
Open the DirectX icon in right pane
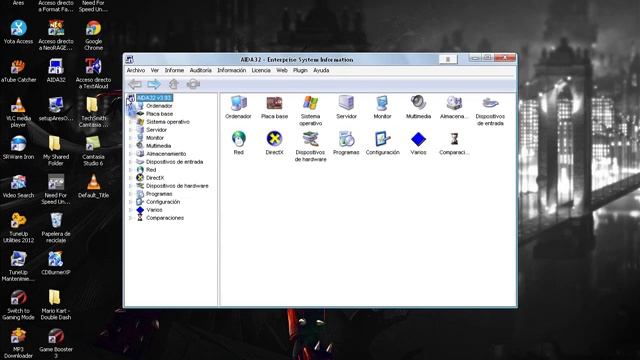tap(274, 139)
